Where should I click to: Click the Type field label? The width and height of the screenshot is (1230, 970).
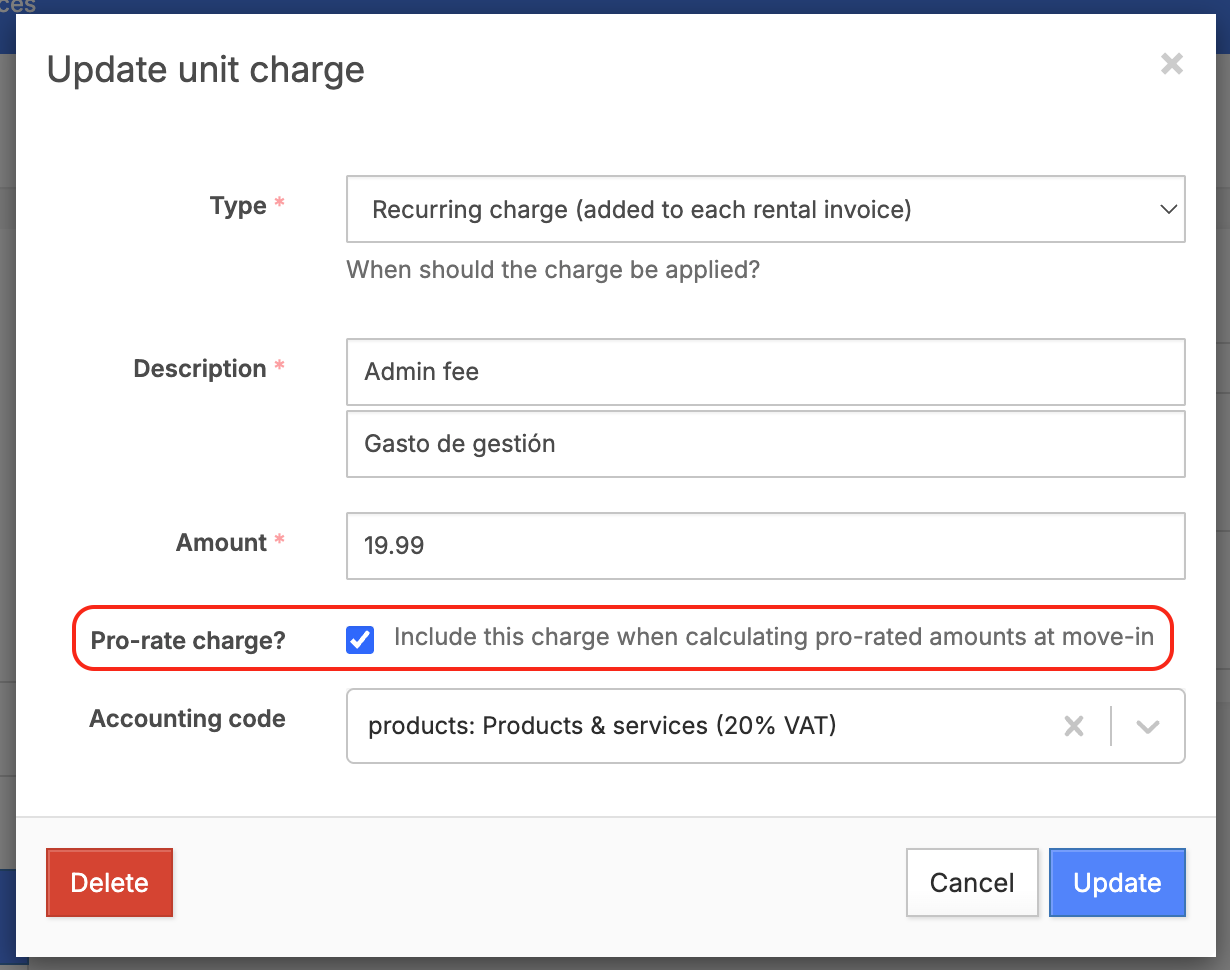[238, 206]
